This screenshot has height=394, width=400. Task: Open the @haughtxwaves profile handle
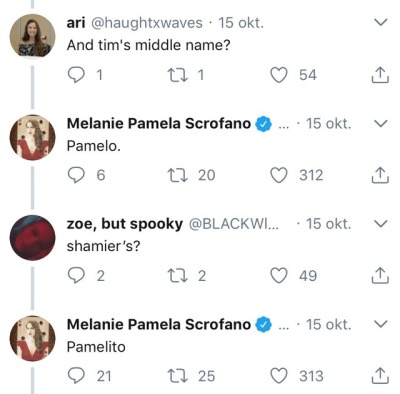pyautogui.click(x=147, y=23)
